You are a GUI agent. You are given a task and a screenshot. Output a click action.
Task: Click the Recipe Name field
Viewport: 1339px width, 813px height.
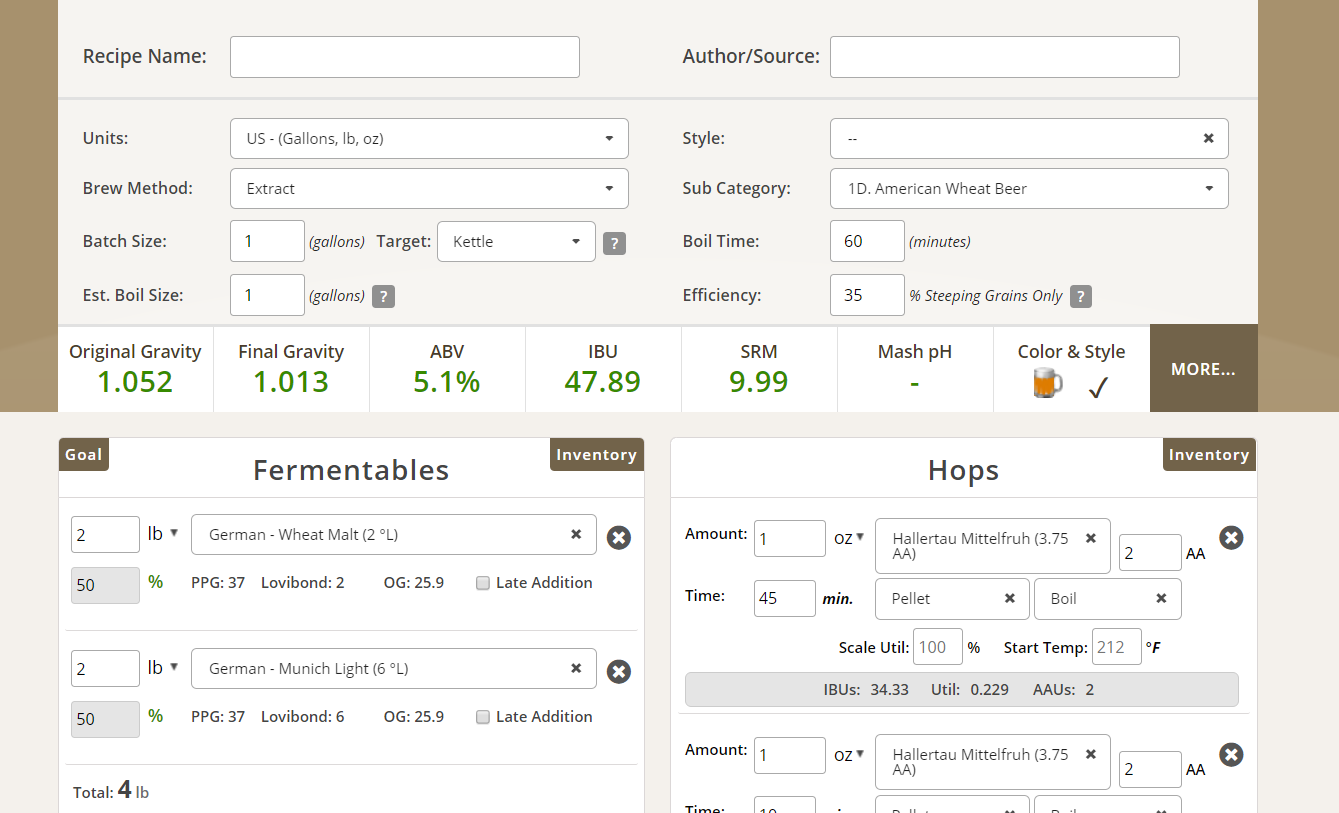click(x=405, y=57)
